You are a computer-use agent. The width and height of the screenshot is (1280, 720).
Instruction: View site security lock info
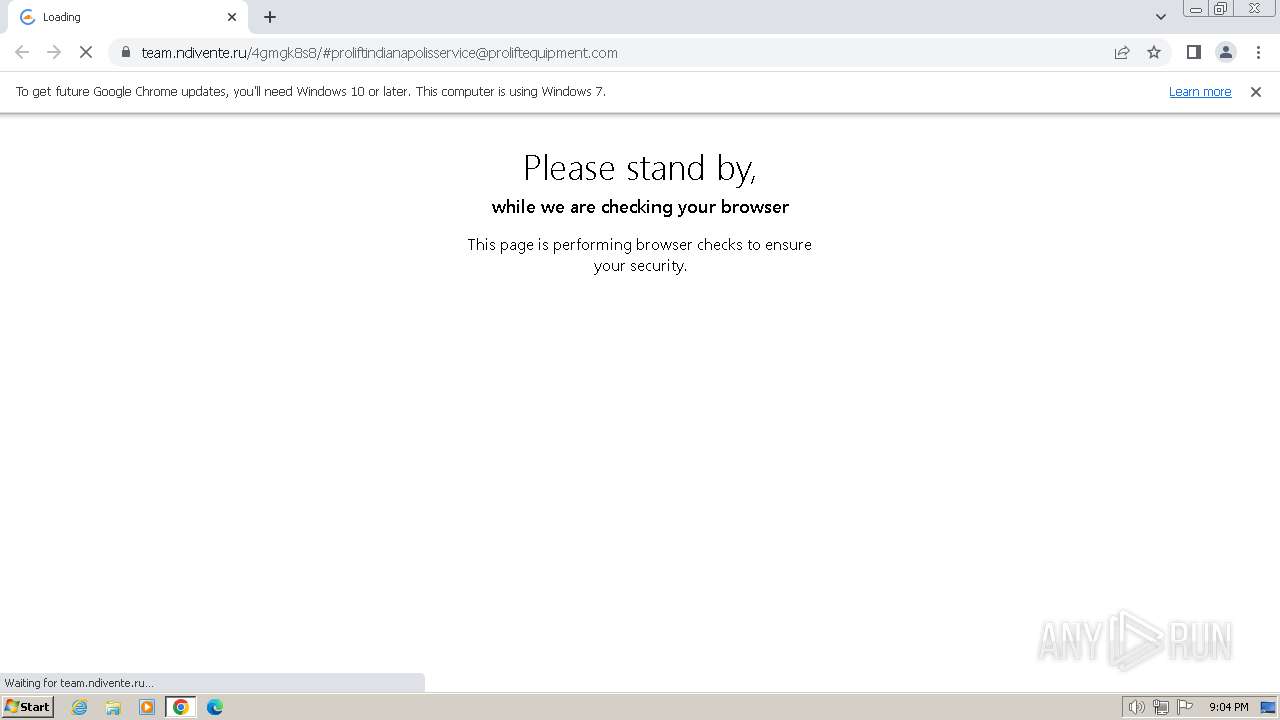(126, 52)
